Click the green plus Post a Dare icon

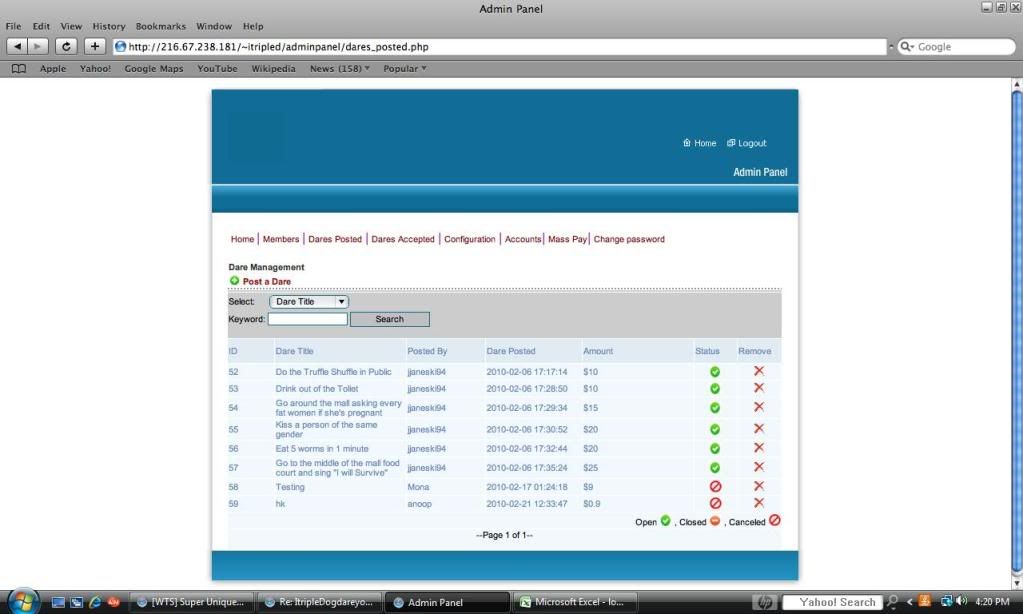click(235, 281)
